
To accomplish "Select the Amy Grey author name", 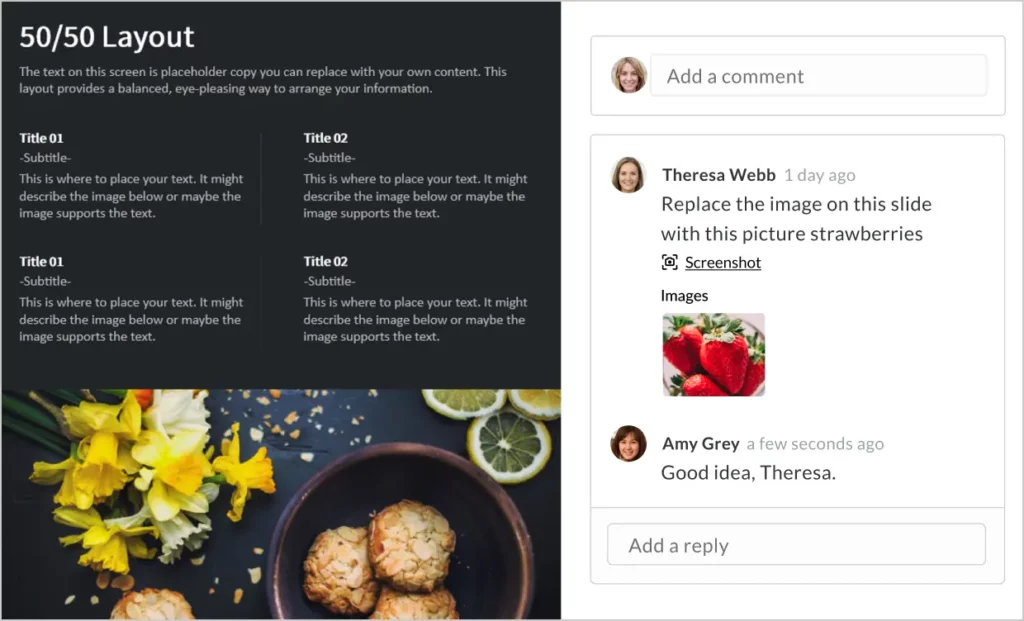I will [x=701, y=443].
